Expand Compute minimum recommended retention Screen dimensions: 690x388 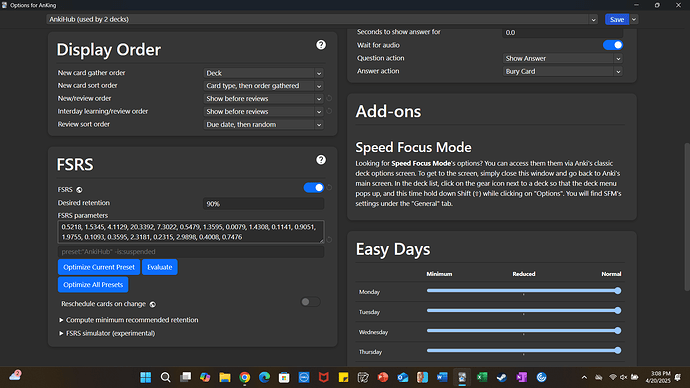click(x=129, y=320)
